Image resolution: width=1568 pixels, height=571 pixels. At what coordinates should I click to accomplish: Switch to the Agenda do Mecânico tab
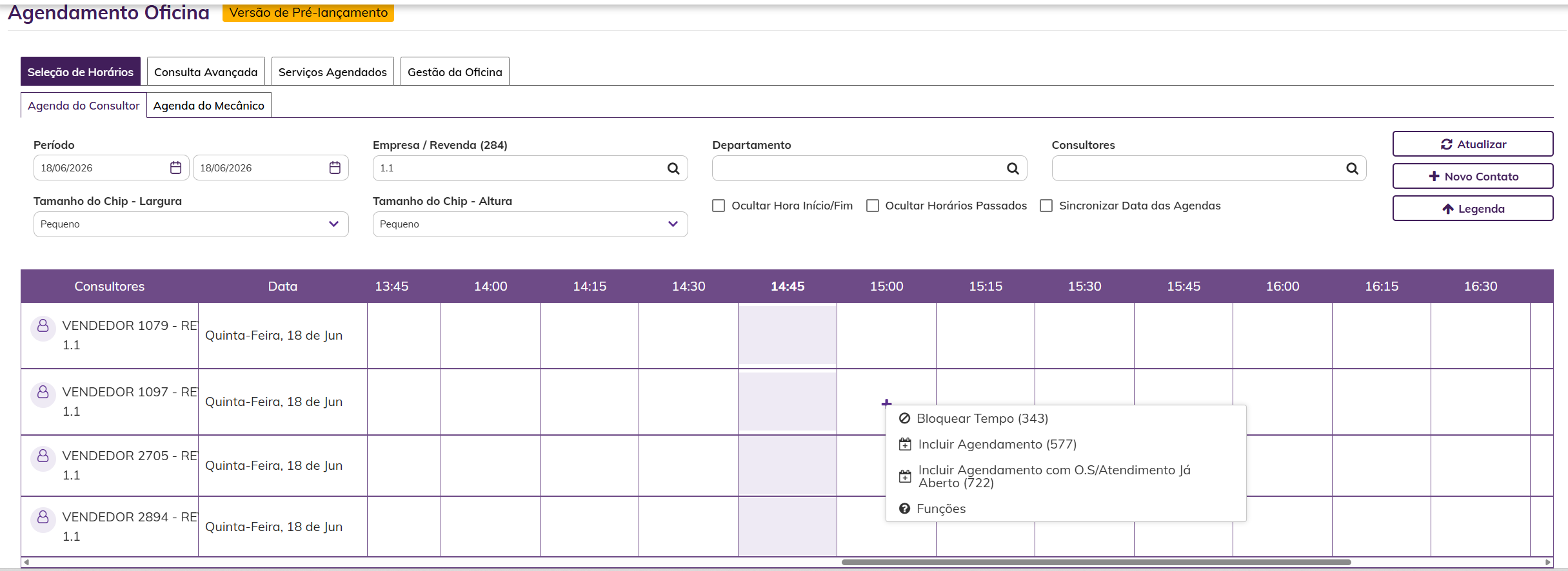pyautogui.click(x=208, y=106)
